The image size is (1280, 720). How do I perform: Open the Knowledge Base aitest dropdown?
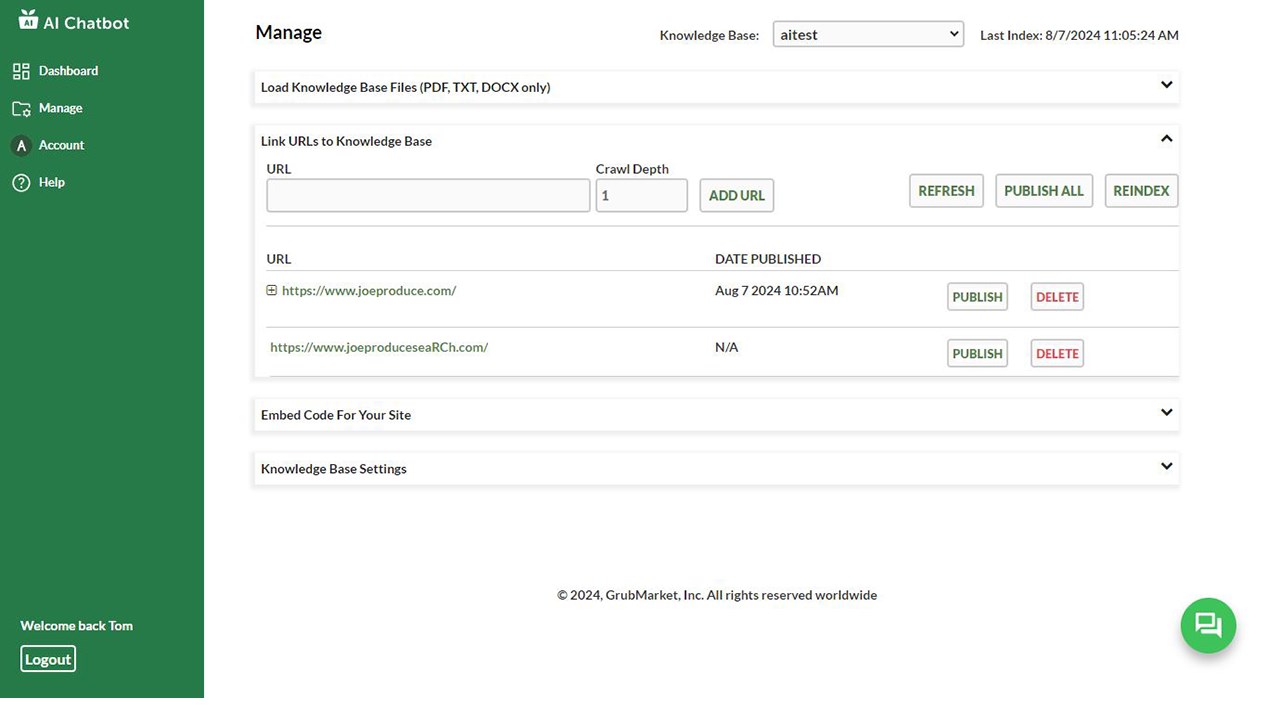point(868,34)
